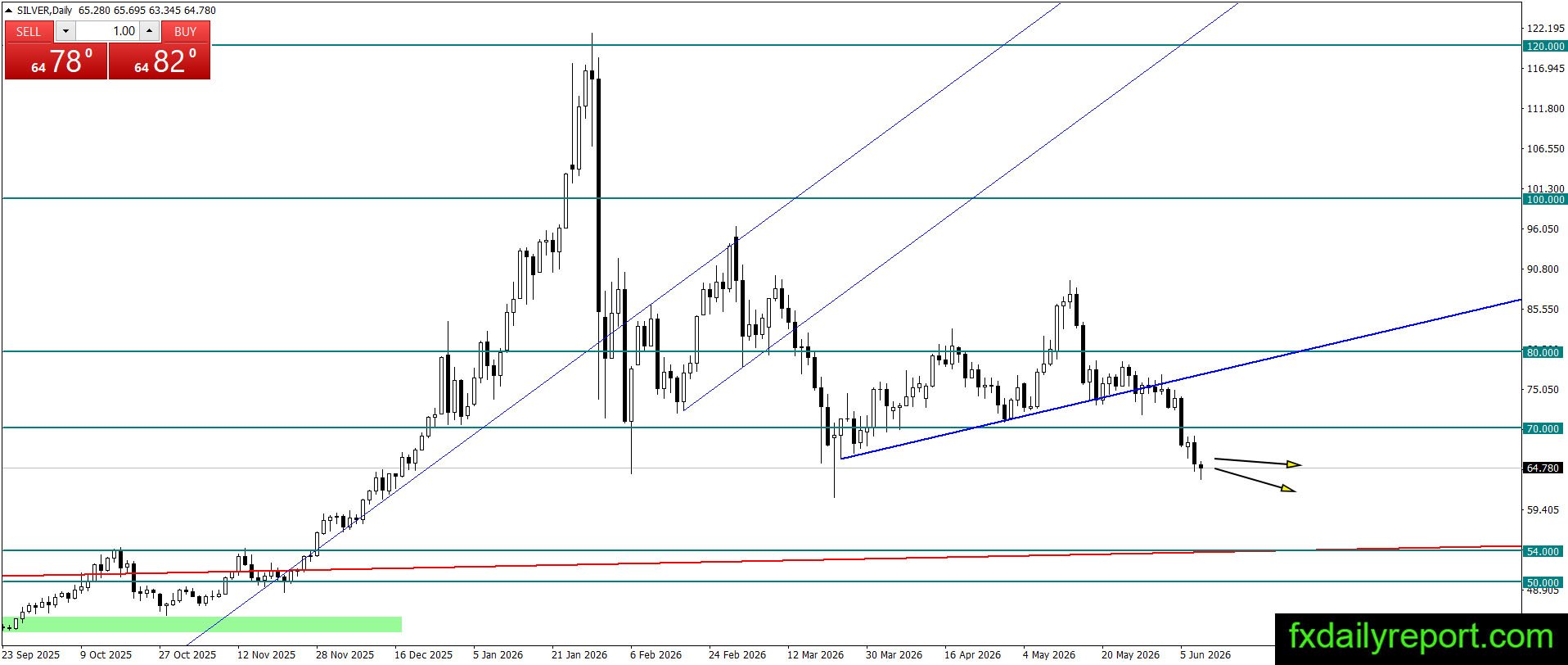
Task: Select the lower yellow arrow head
Action: coord(1288,489)
